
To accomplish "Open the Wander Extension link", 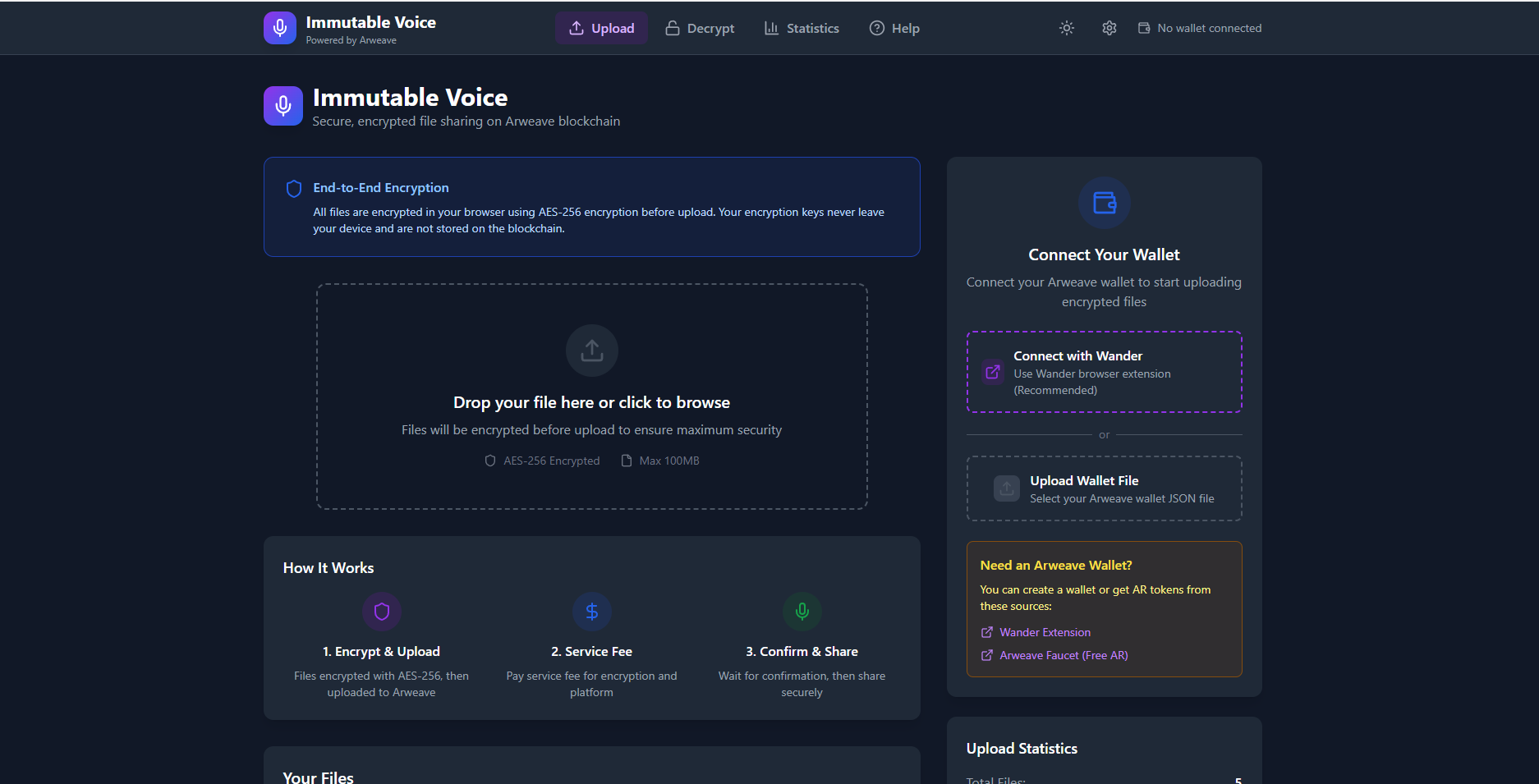I will 1044,632.
